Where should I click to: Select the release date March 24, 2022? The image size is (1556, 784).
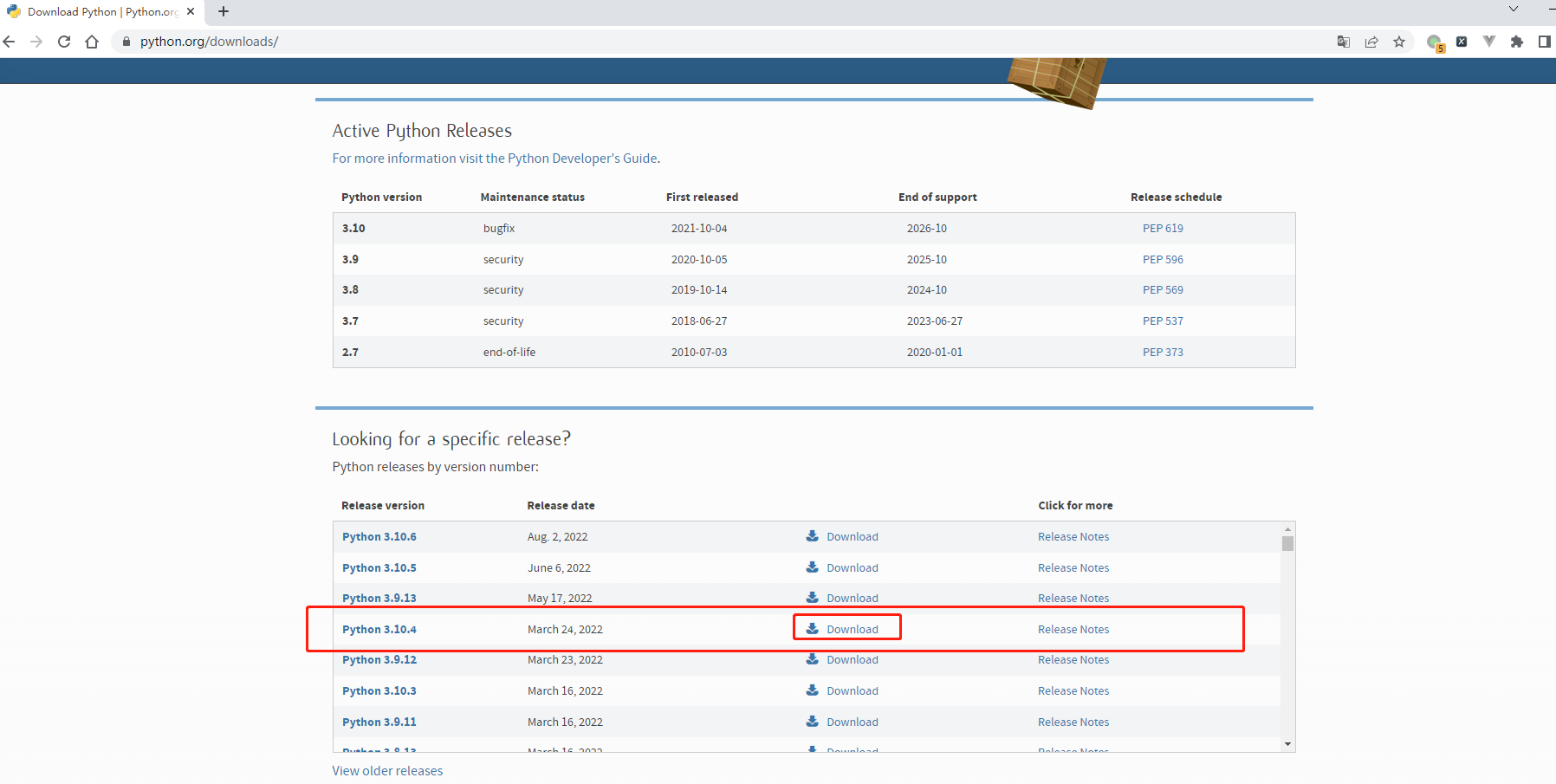point(565,630)
